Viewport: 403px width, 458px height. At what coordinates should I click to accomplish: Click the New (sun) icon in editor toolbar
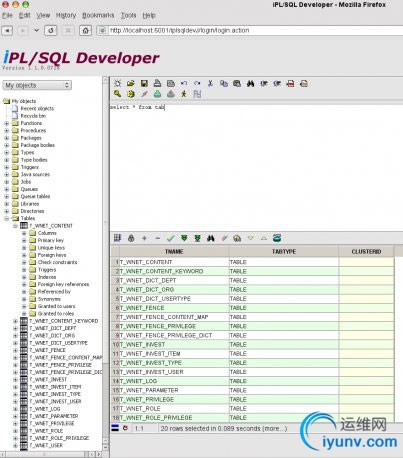pos(117,83)
